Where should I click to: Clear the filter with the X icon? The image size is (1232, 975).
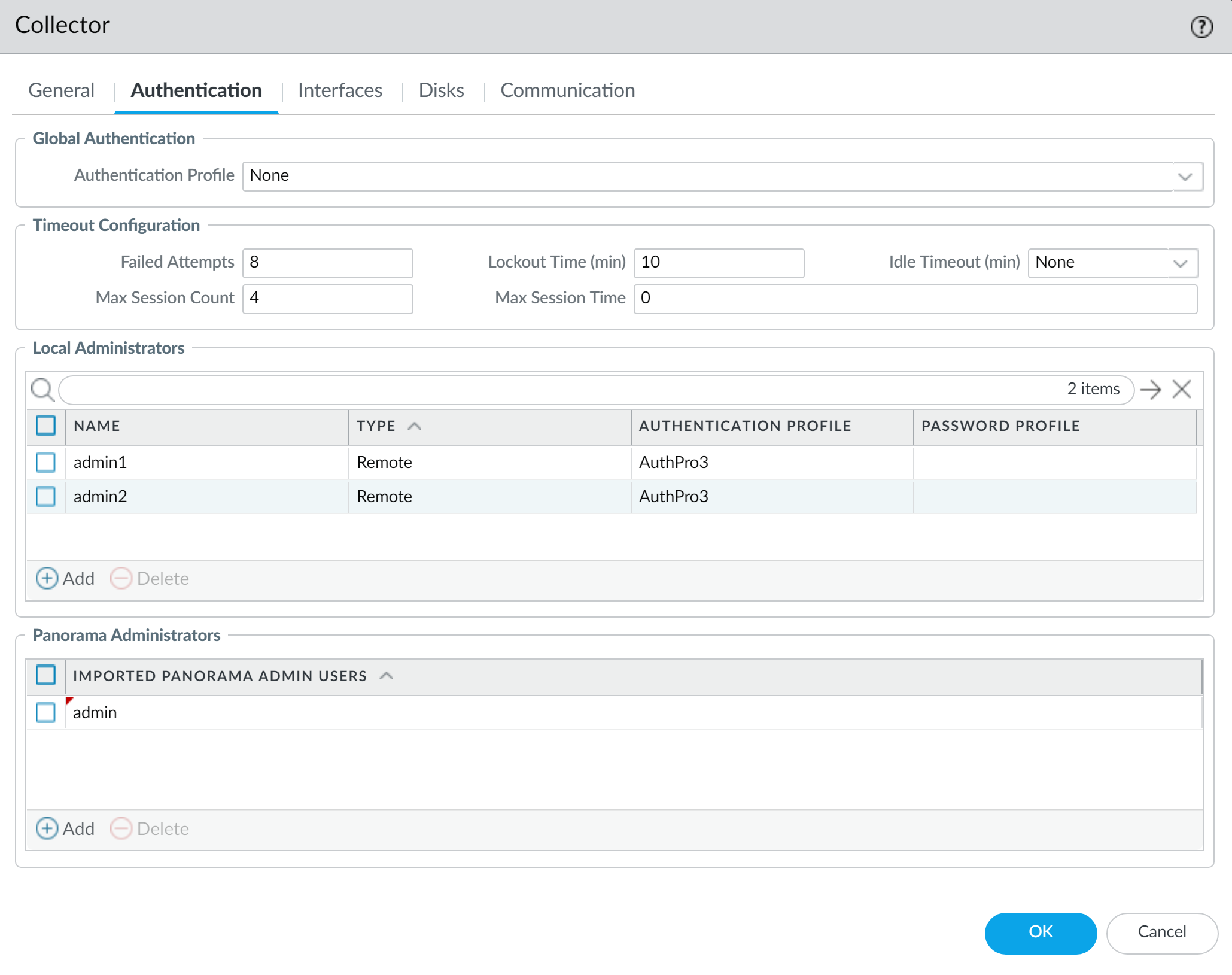pos(1182,390)
